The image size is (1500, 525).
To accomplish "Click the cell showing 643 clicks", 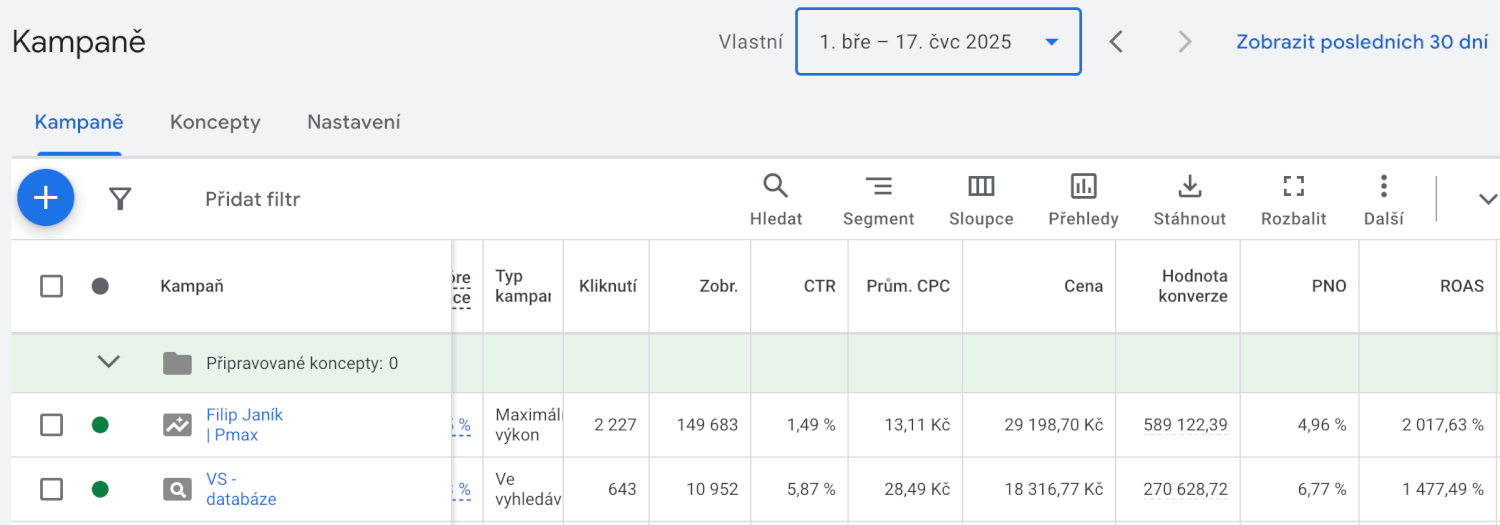I will pos(622,489).
